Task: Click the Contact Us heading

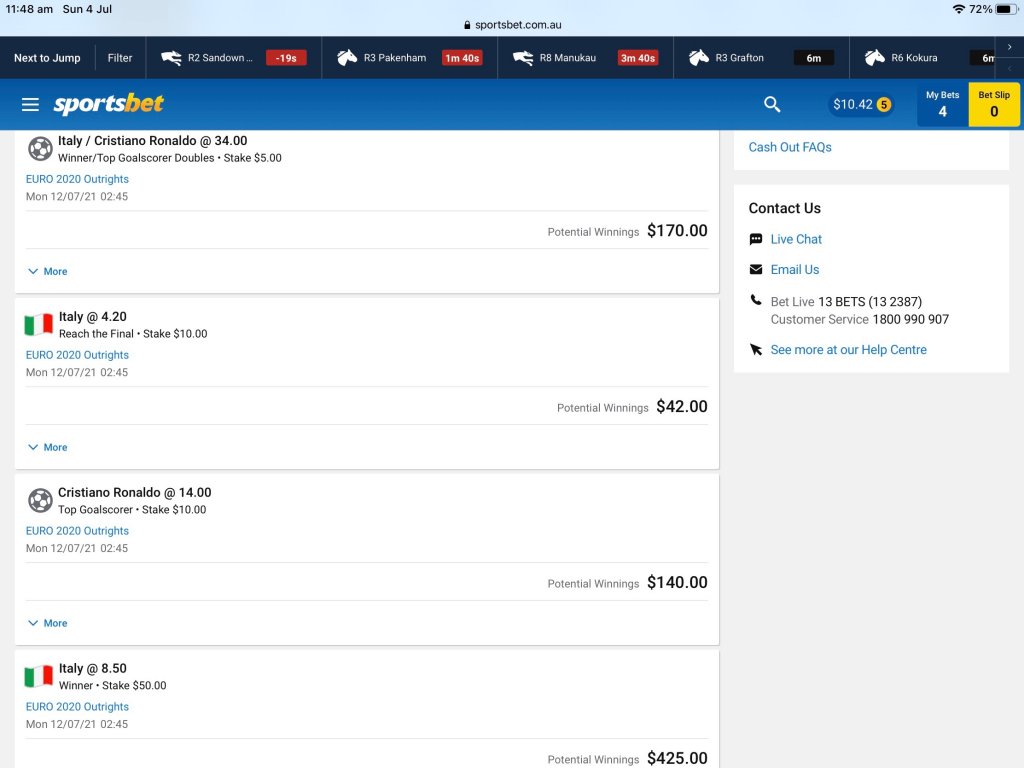Action: tap(784, 208)
